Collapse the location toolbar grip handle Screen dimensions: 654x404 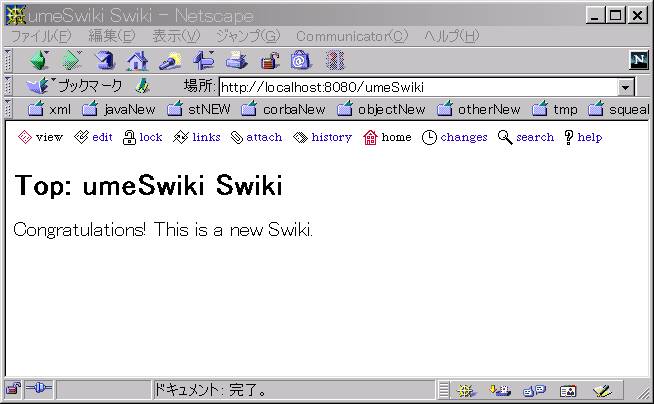click(8, 86)
